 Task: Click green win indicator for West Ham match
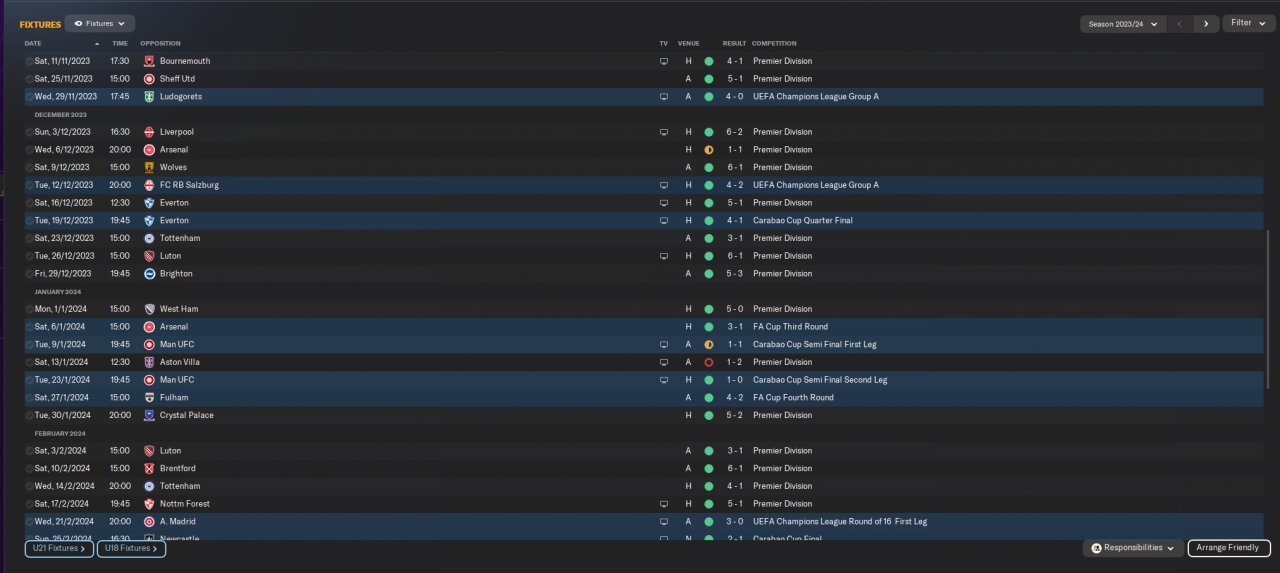708,309
